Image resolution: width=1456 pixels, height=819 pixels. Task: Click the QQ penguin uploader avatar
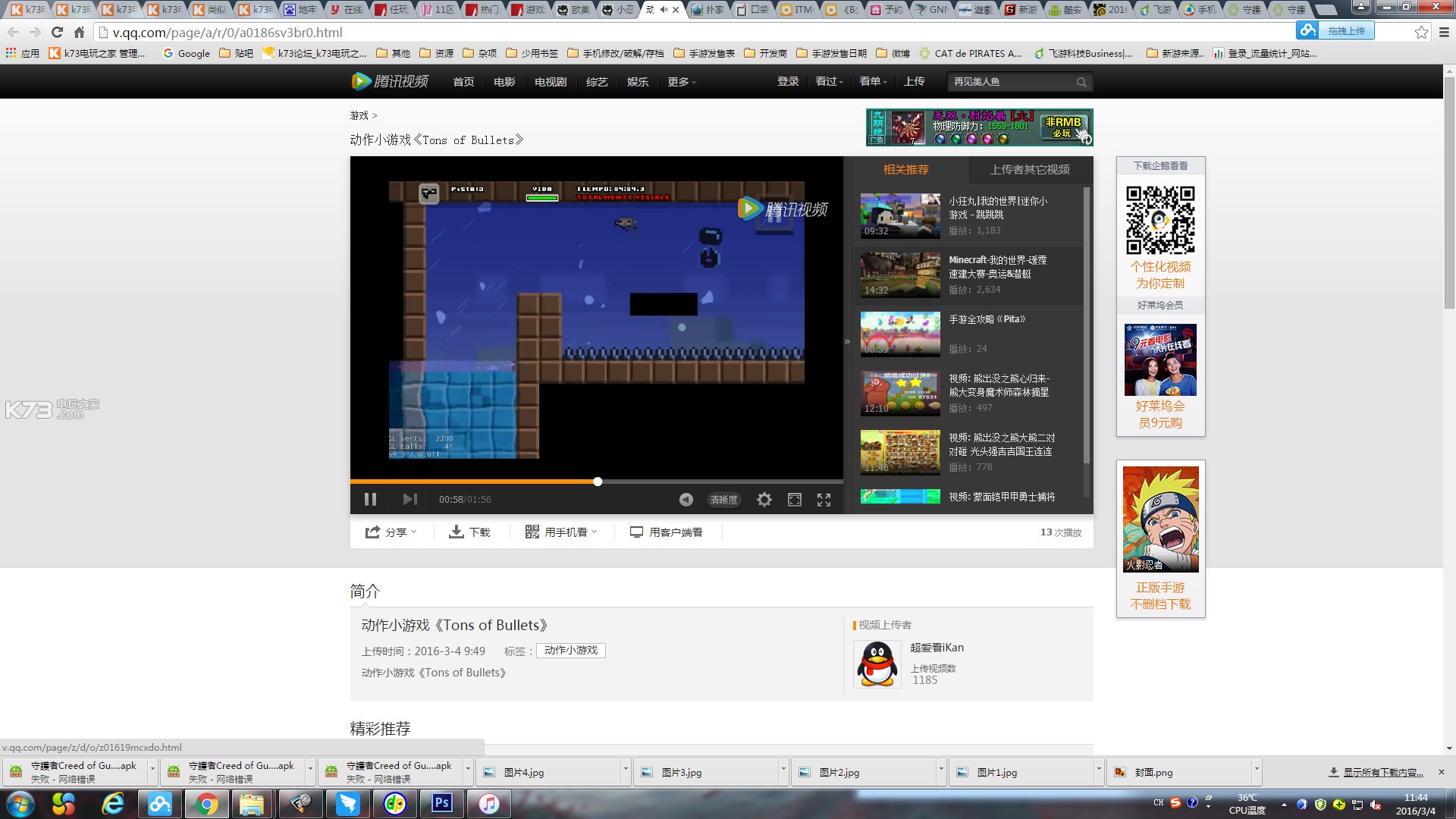click(877, 664)
